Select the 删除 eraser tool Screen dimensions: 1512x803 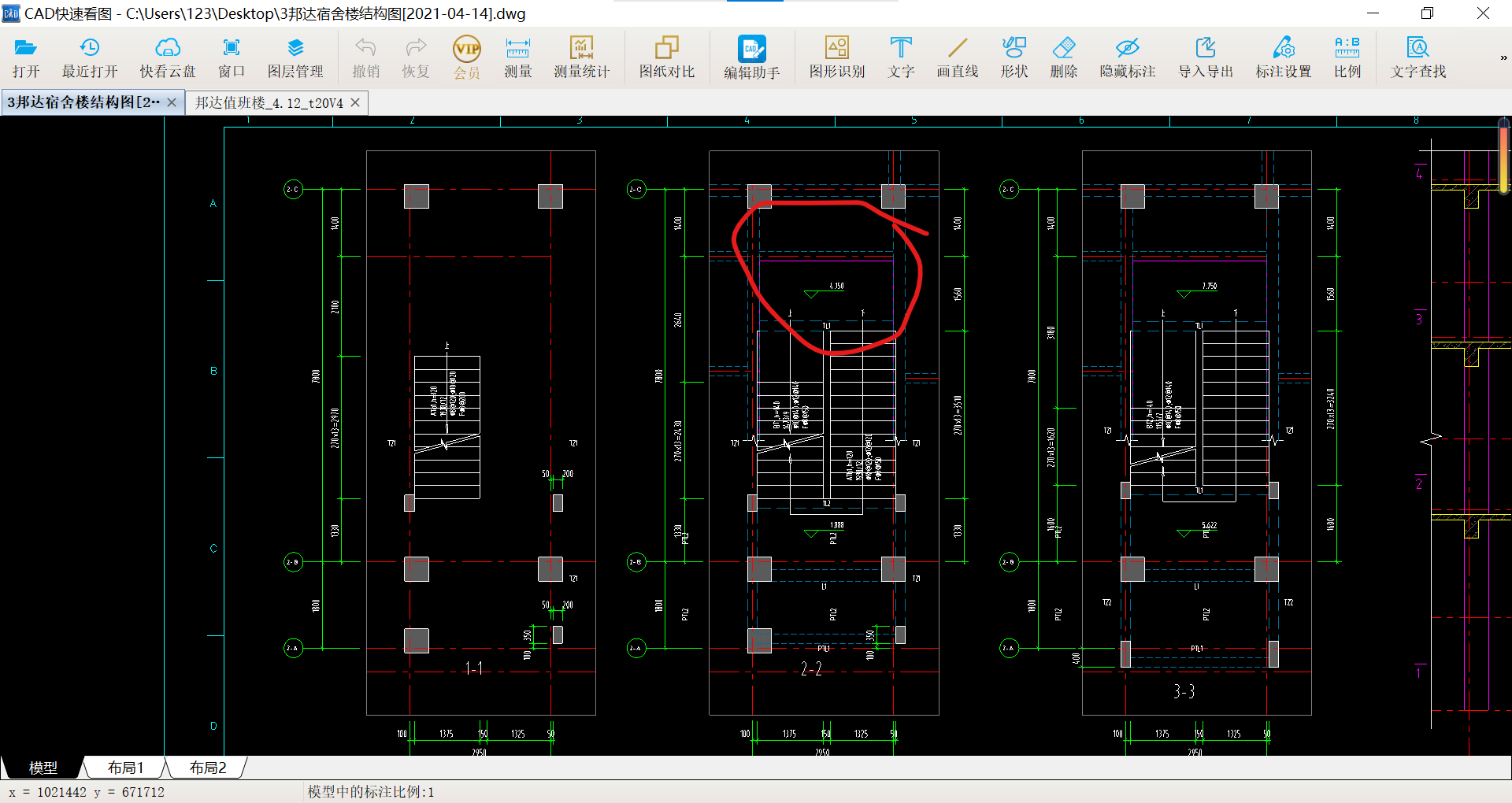pos(1064,58)
